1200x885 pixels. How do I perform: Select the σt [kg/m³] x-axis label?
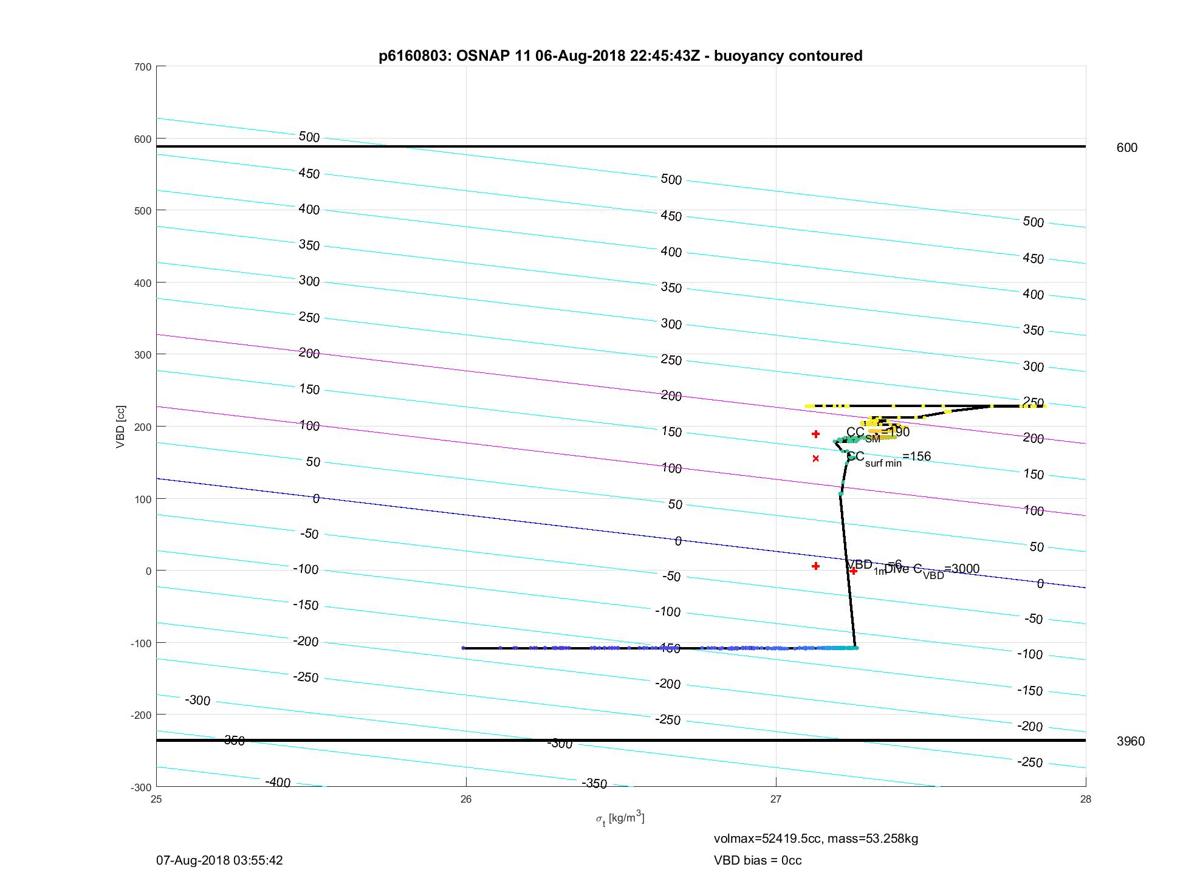coord(620,818)
